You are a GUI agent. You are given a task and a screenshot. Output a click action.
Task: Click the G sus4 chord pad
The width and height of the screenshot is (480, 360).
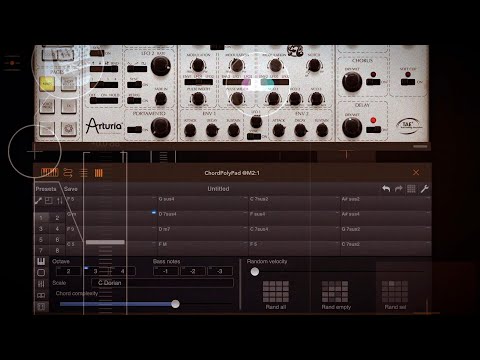coord(202,203)
